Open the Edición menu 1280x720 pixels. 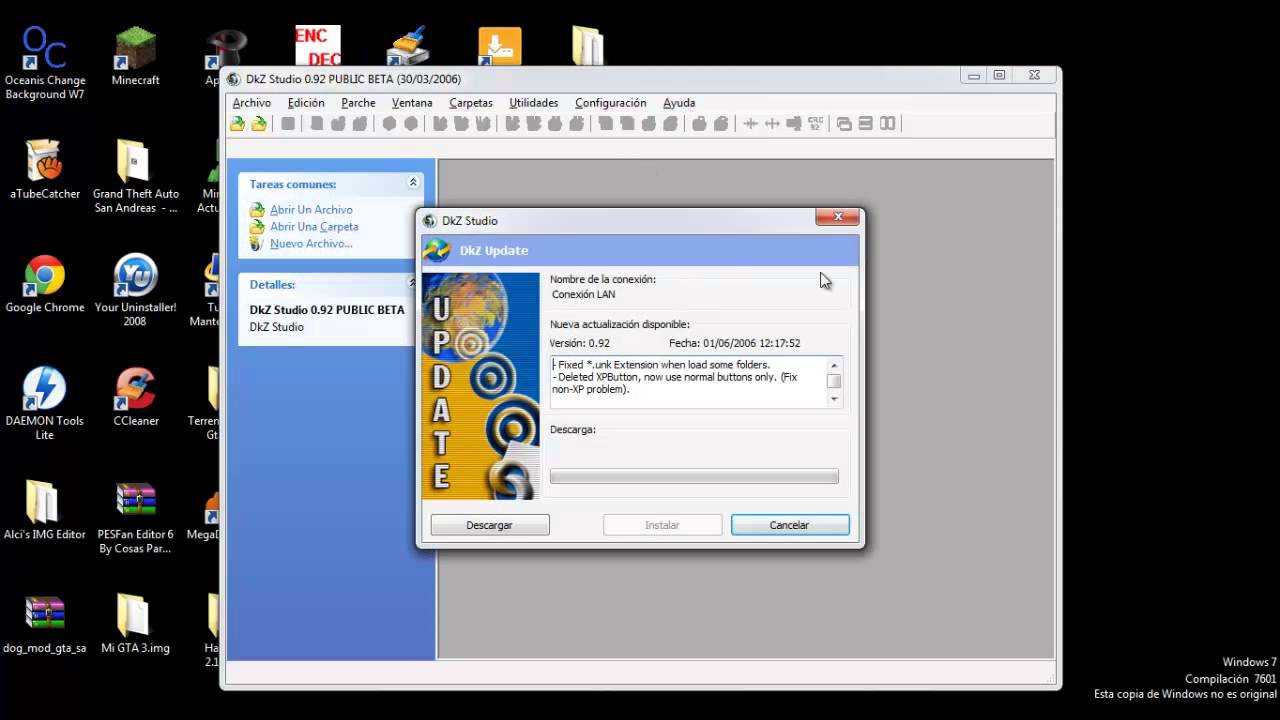[x=306, y=103]
